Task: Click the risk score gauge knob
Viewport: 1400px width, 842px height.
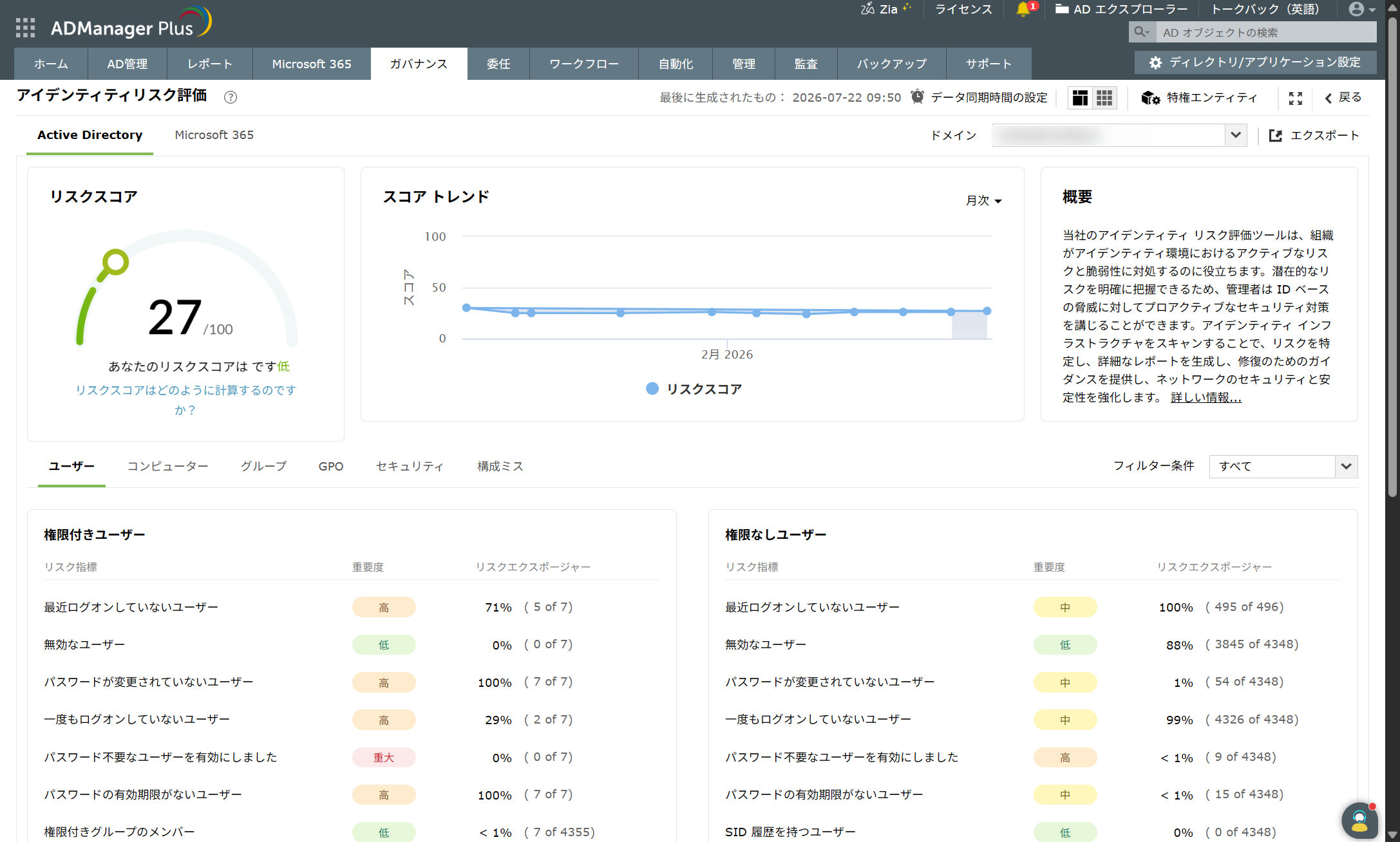Action: click(x=116, y=262)
